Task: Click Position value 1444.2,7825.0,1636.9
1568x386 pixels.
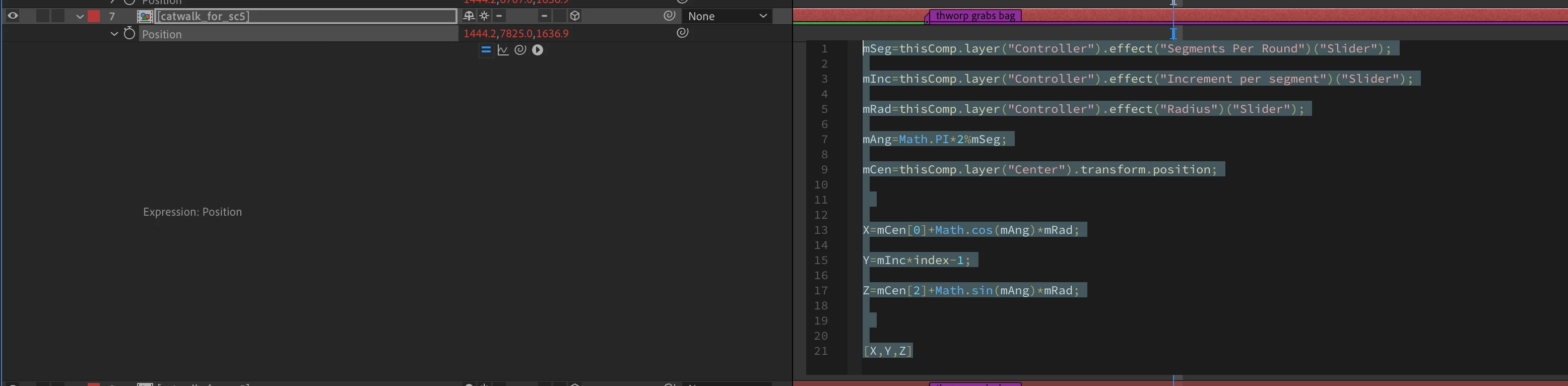Action: [x=516, y=34]
